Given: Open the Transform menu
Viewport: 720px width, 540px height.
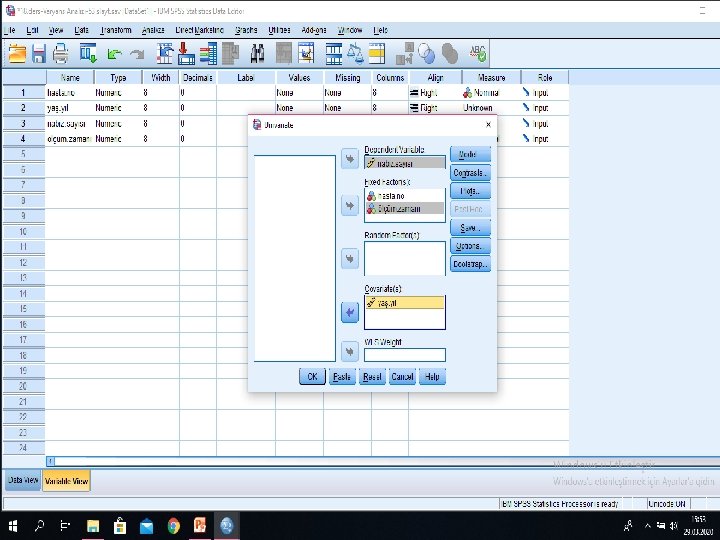Looking at the screenshot, I should pyautogui.click(x=116, y=30).
